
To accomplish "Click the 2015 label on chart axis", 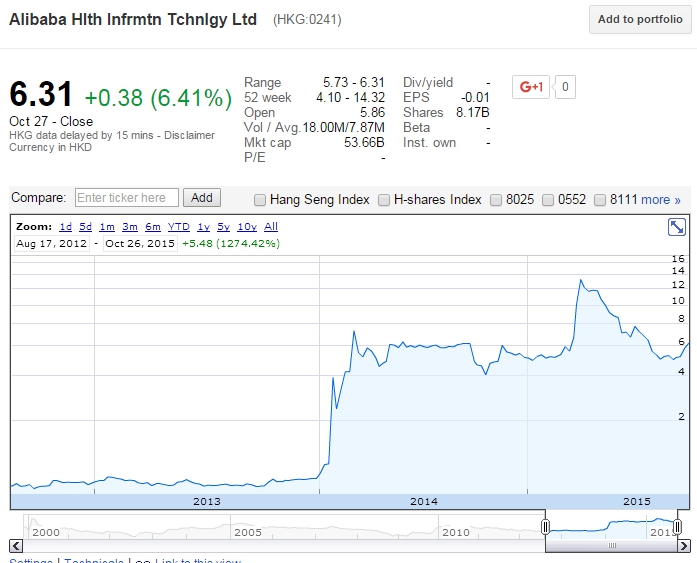I will coord(637,502).
